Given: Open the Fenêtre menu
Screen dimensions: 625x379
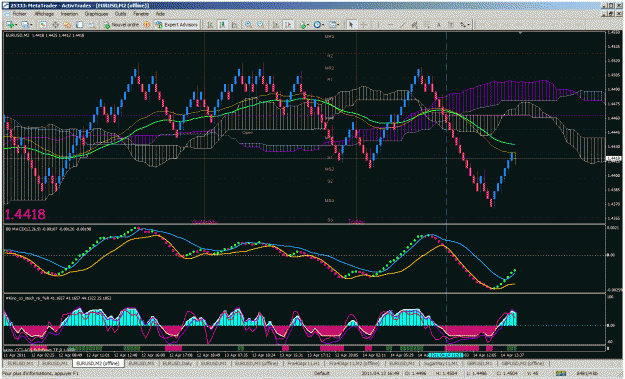Looking at the screenshot, I should tap(141, 14).
